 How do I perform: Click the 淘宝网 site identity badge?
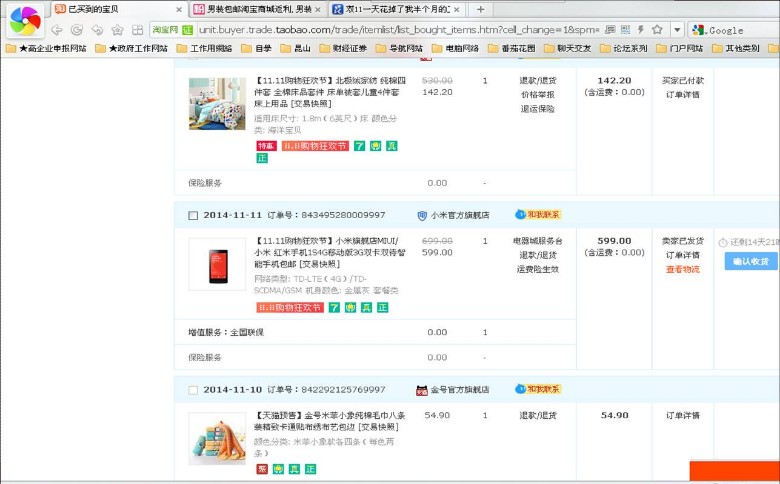pos(172,30)
